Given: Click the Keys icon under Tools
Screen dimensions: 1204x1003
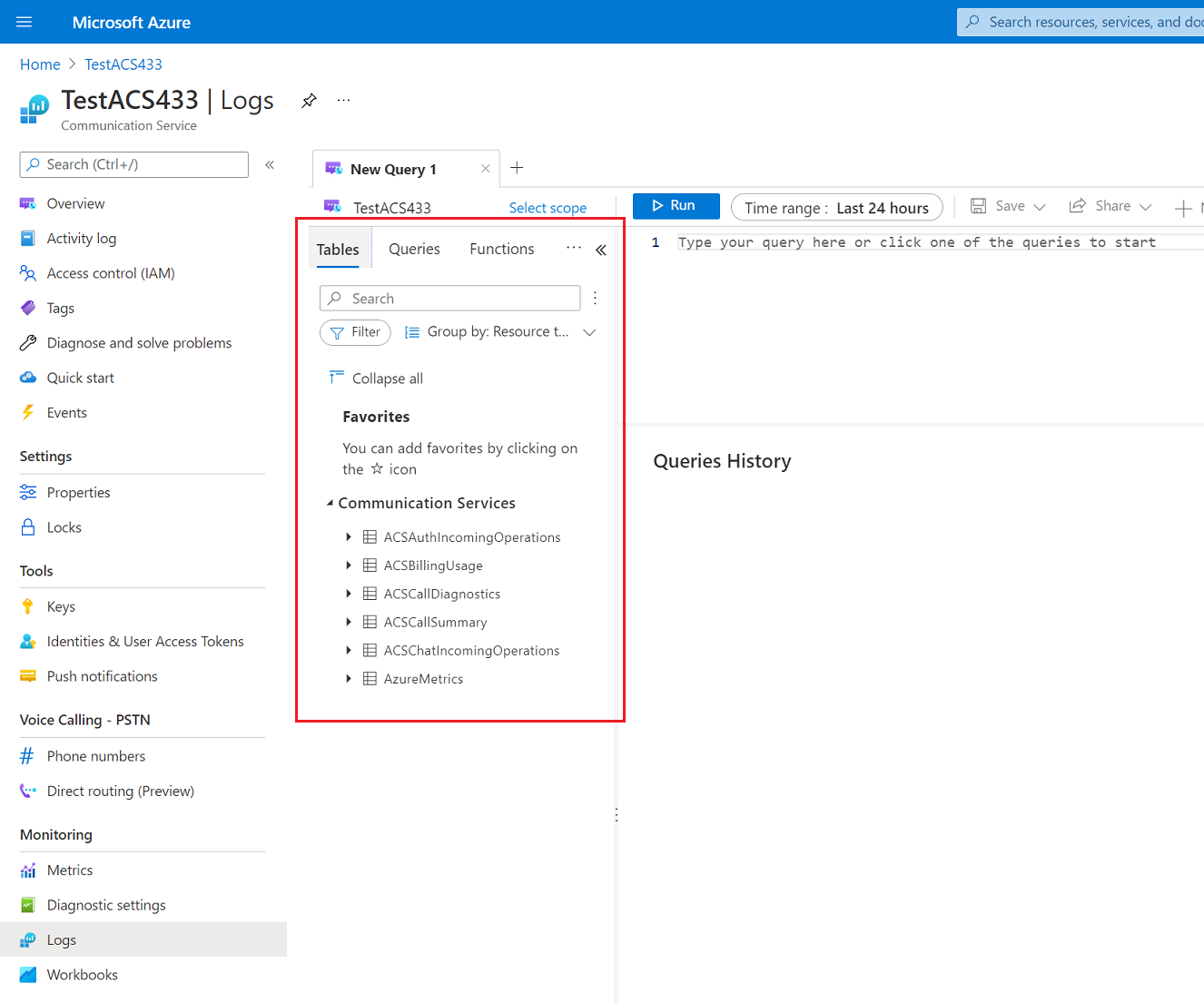Looking at the screenshot, I should [28, 605].
